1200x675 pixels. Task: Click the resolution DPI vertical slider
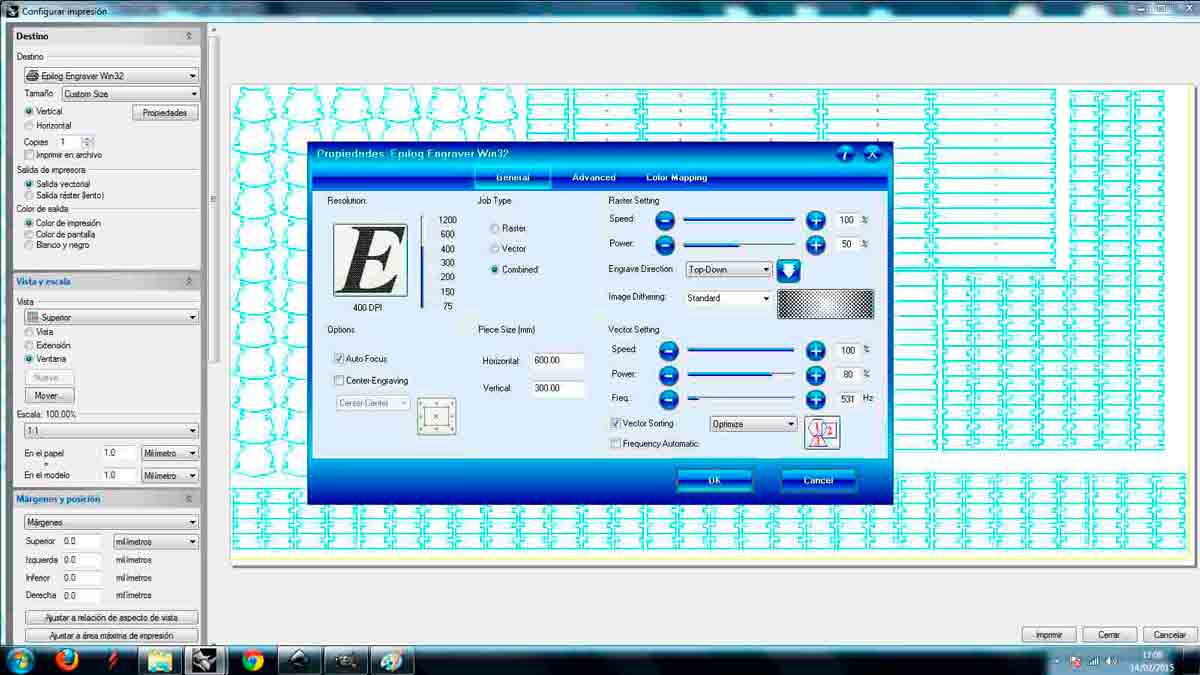(422, 263)
